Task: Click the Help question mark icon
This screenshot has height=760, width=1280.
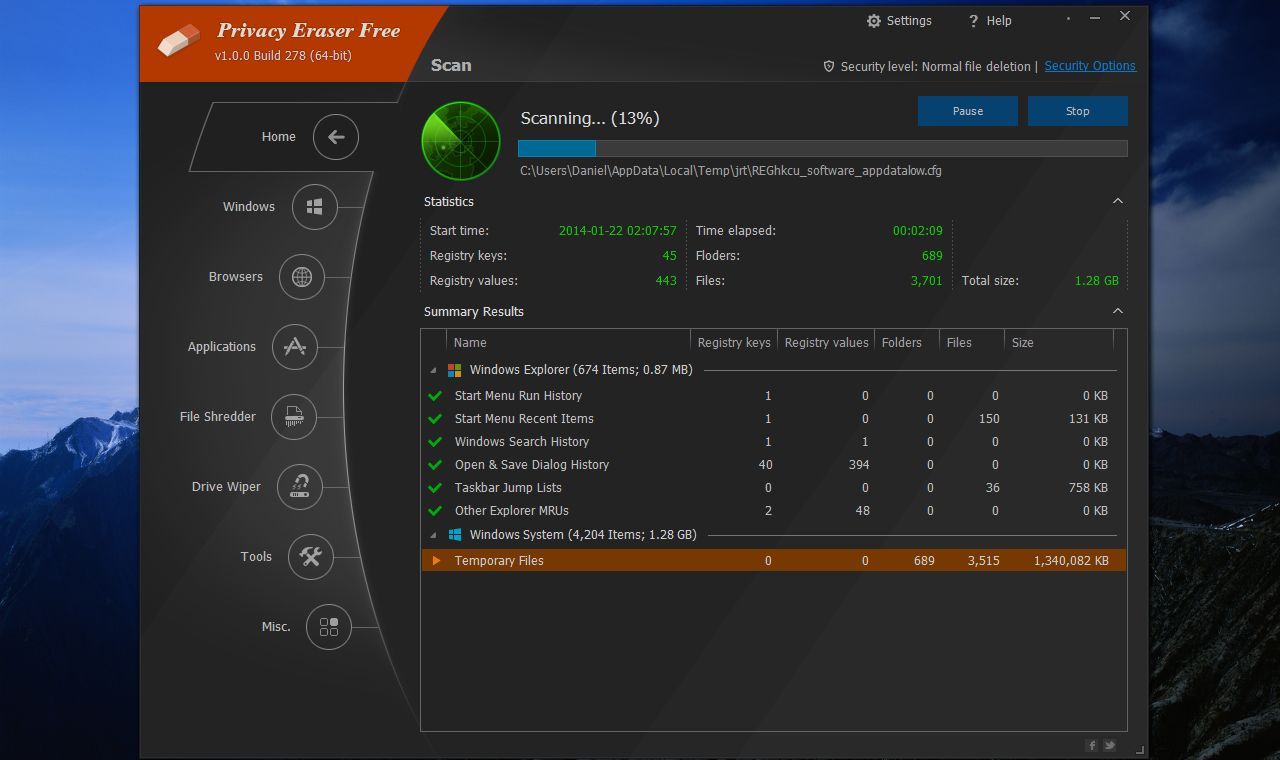Action: tap(973, 21)
